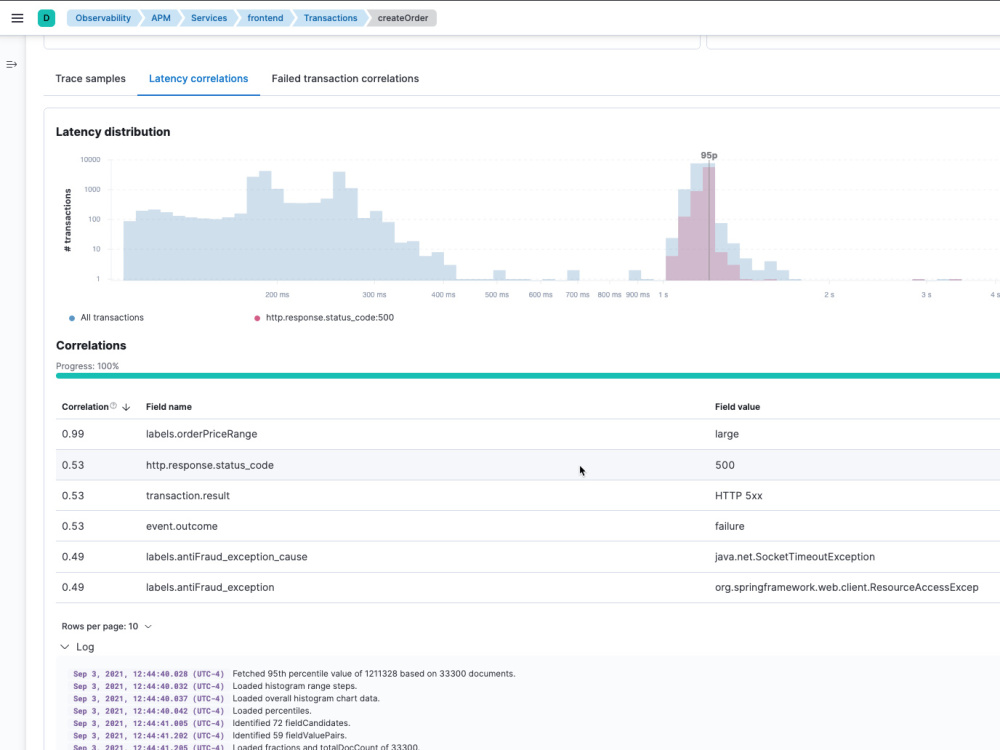Open the hamburger navigation menu
Viewport: 1000px width, 750px height.
(x=17, y=18)
